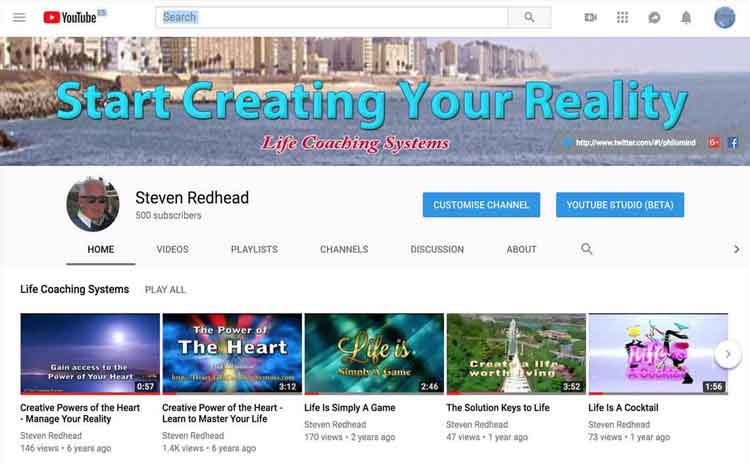Show next videos with carousel arrow

coord(728,354)
